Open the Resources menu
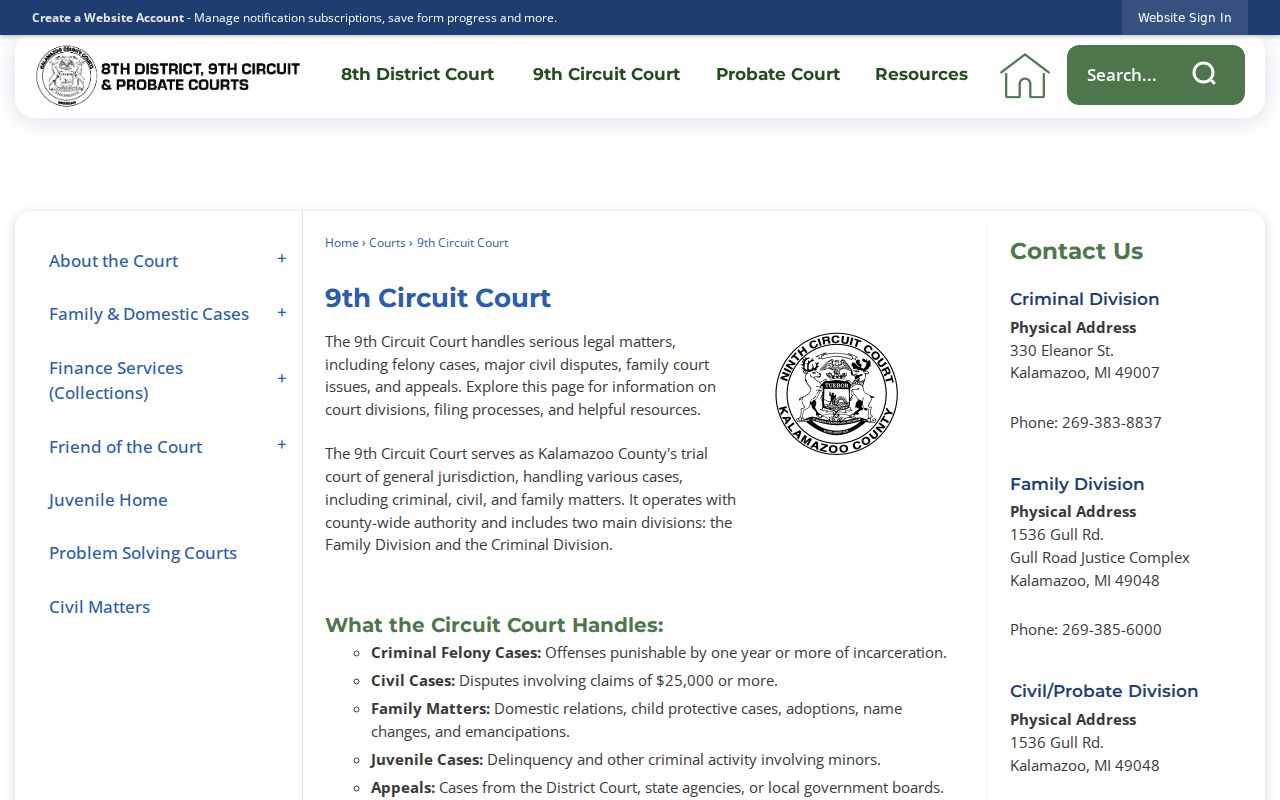Viewport: 1280px width, 800px height. (921, 74)
